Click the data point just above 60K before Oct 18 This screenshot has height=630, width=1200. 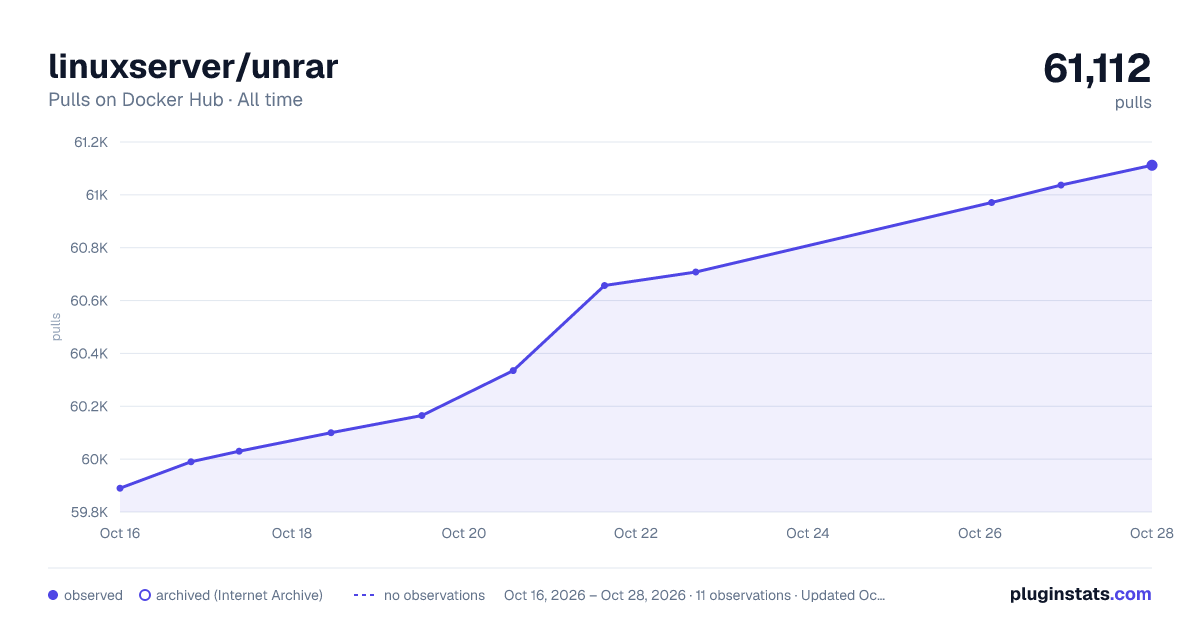239,451
